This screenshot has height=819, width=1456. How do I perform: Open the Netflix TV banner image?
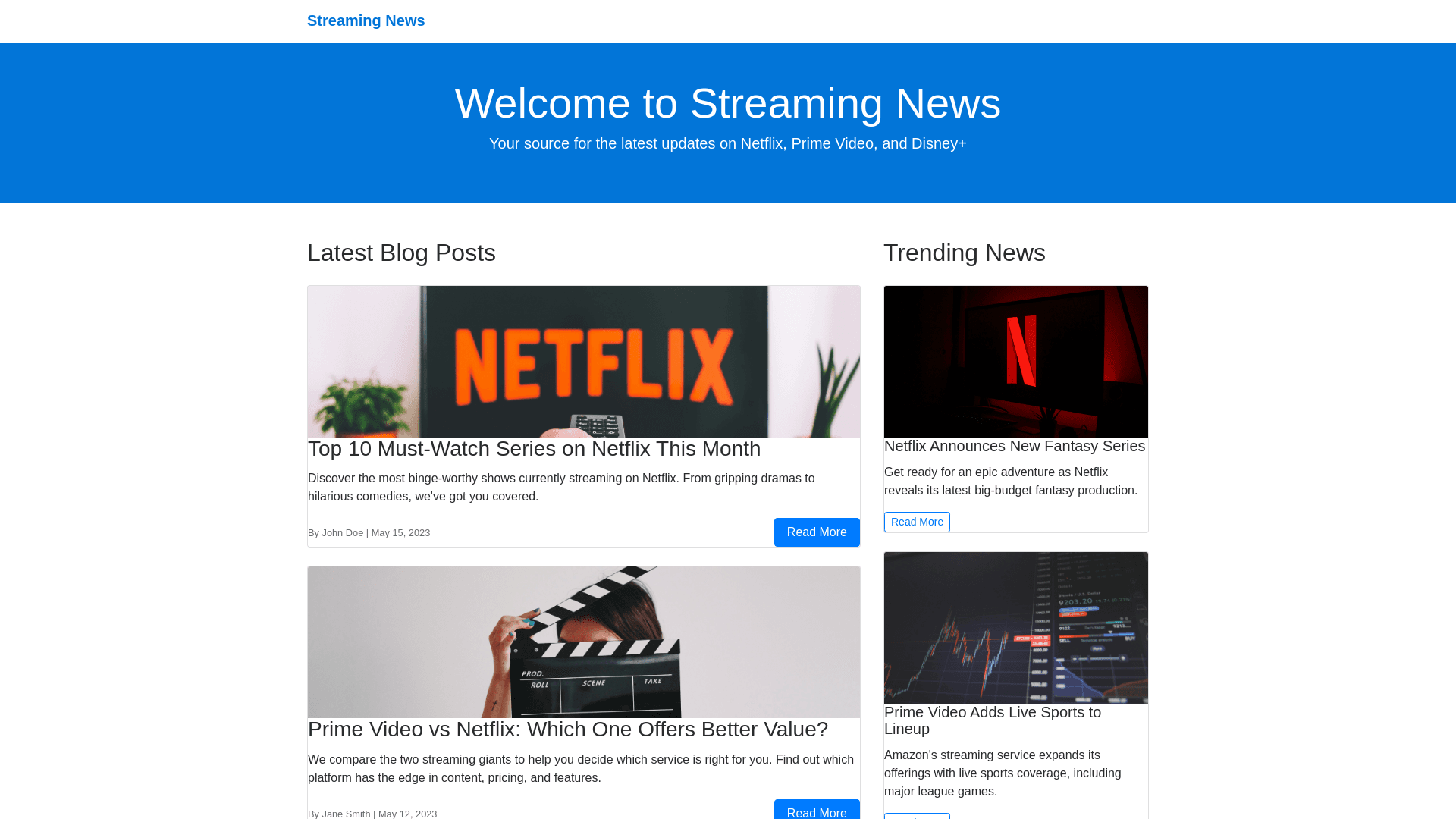[583, 361]
